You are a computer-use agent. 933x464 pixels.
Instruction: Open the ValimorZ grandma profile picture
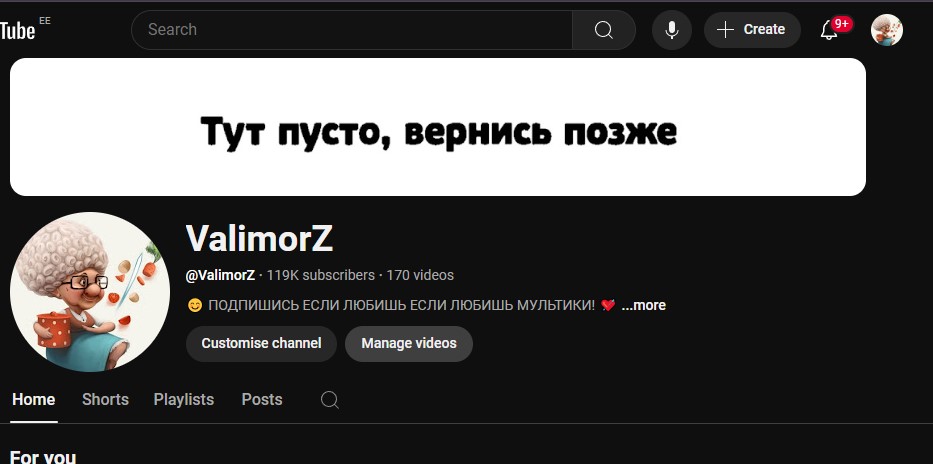[x=90, y=291]
